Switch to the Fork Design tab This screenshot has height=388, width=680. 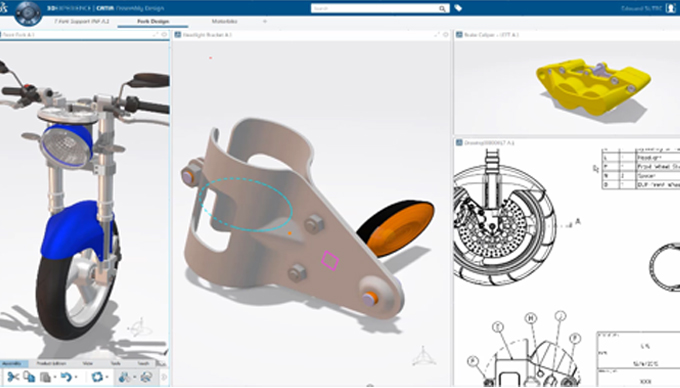(153, 21)
